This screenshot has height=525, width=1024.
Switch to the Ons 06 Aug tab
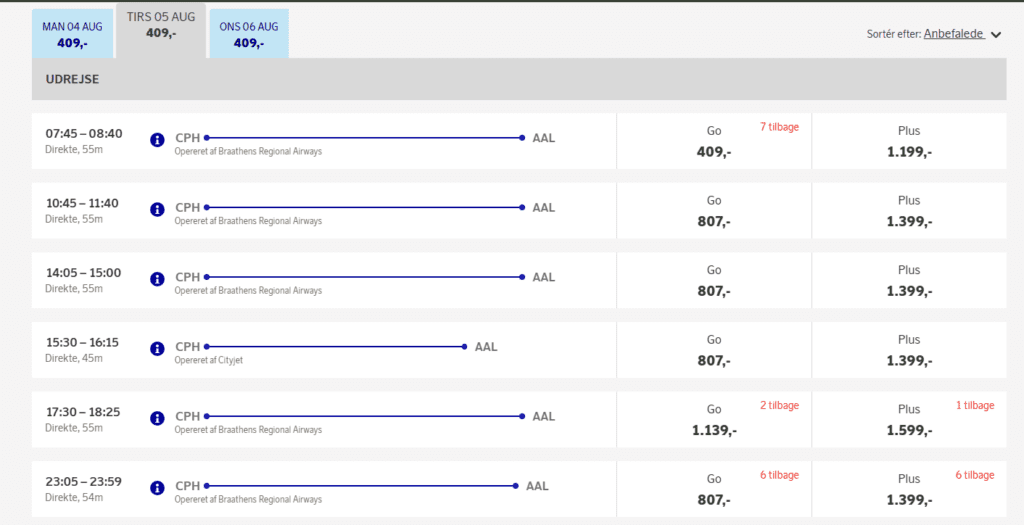pyautogui.click(x=249, y=34)
